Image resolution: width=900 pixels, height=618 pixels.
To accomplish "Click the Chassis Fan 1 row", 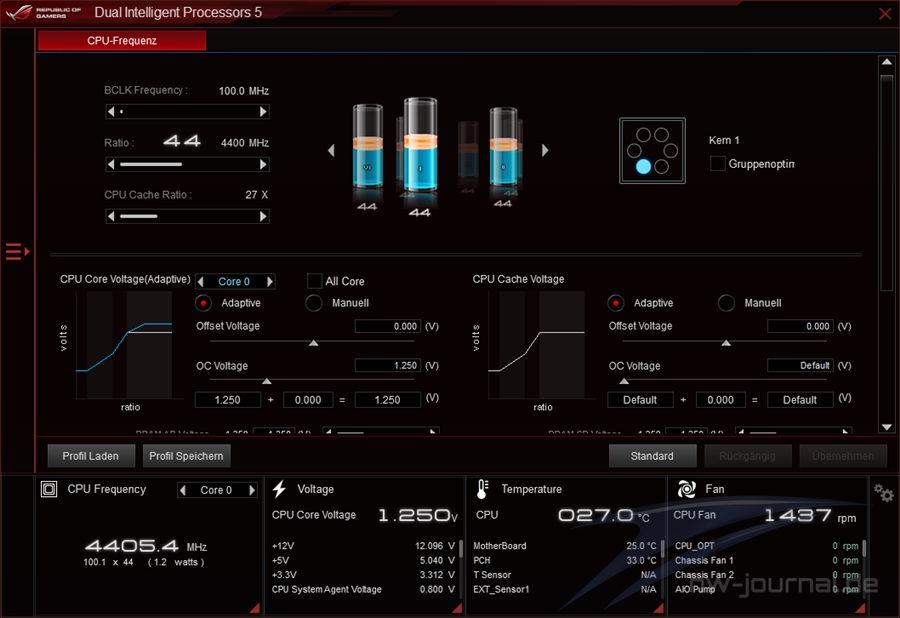I will pos(767,560).
